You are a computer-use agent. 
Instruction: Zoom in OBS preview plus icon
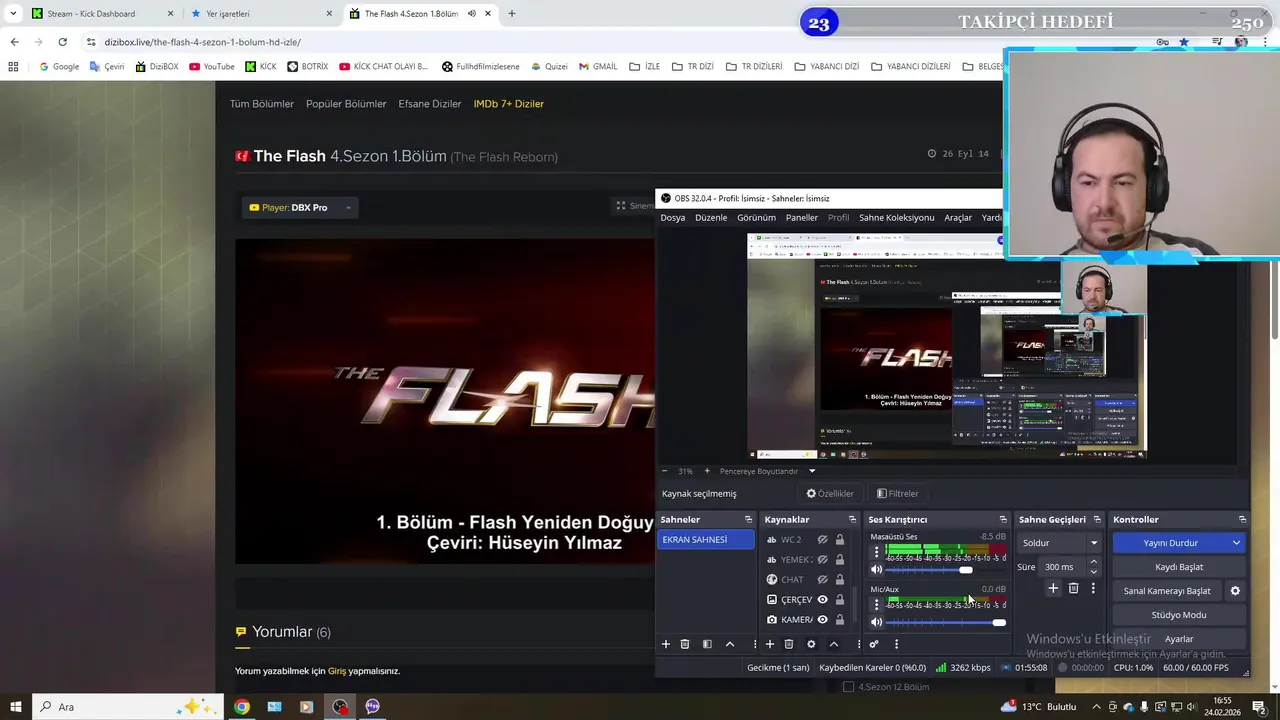coord(707,471)
